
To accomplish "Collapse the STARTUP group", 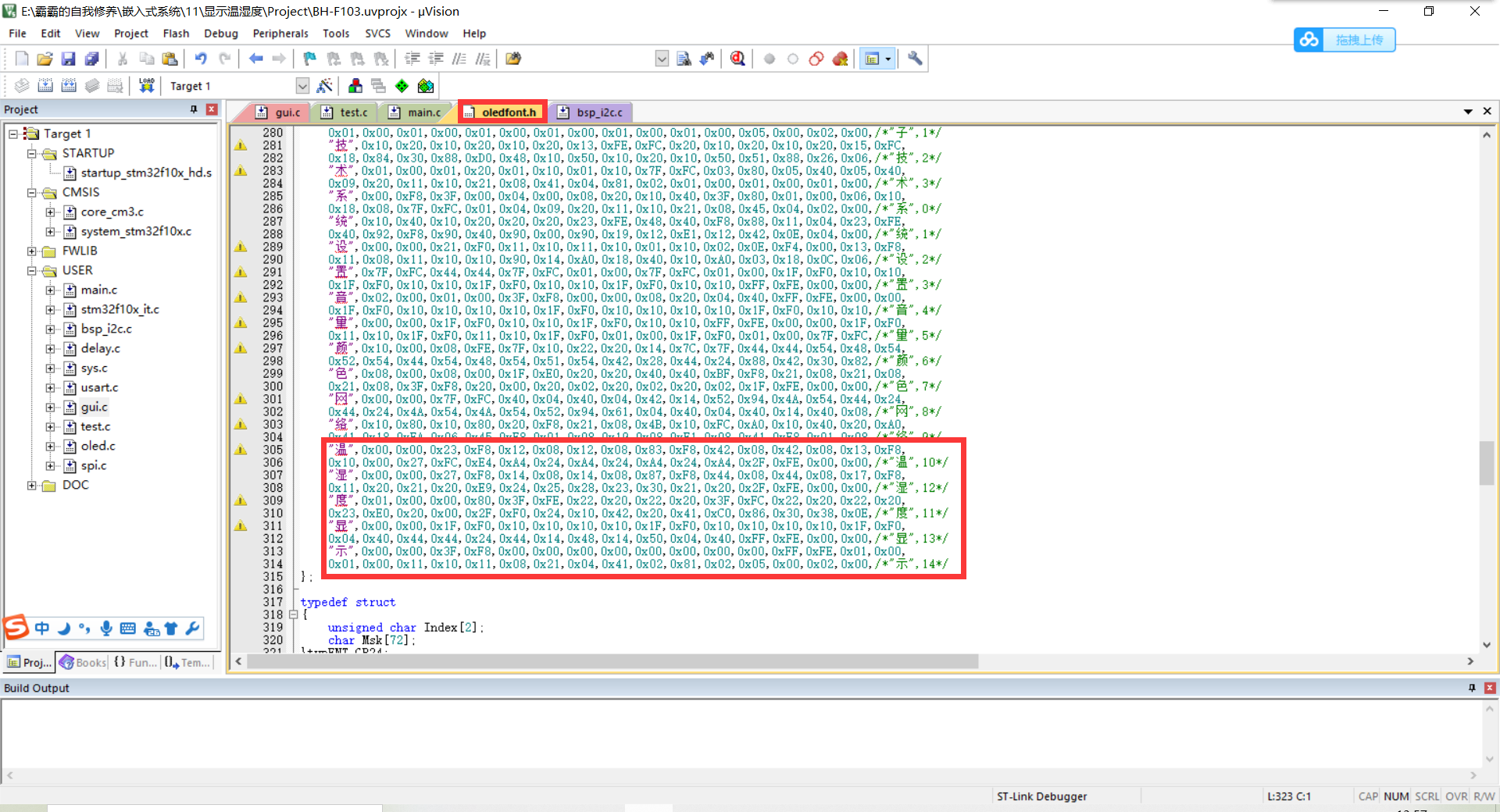I will point(32,153).
